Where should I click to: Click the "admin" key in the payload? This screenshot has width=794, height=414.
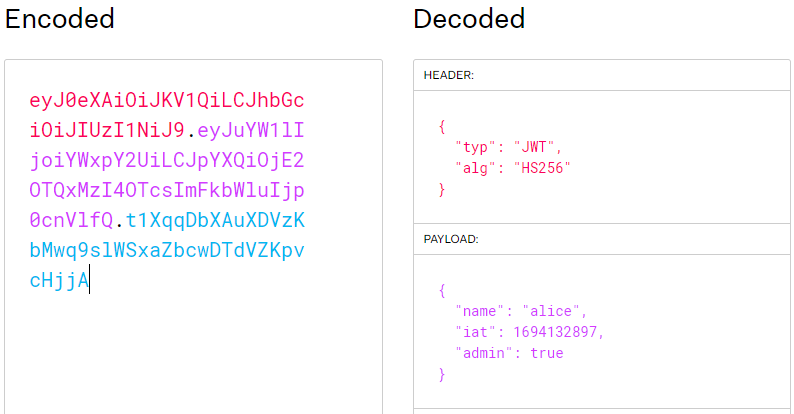(x=483, y=353)
